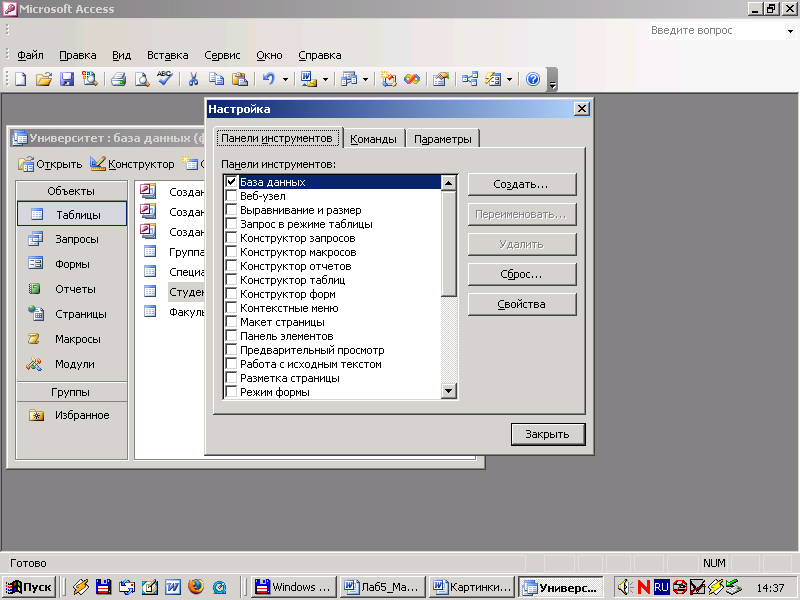
Task: Click the Properties toolbar icon
Action: (x=440, y=79)
